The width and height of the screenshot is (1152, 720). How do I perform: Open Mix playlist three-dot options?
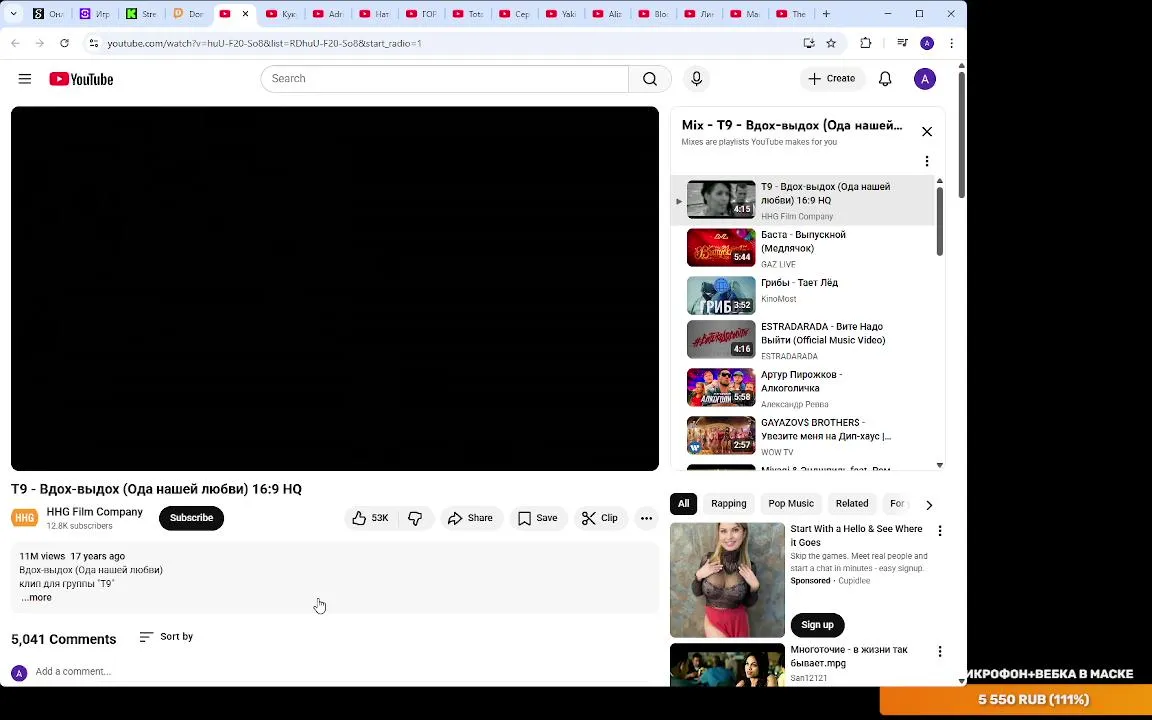[926, 161]
